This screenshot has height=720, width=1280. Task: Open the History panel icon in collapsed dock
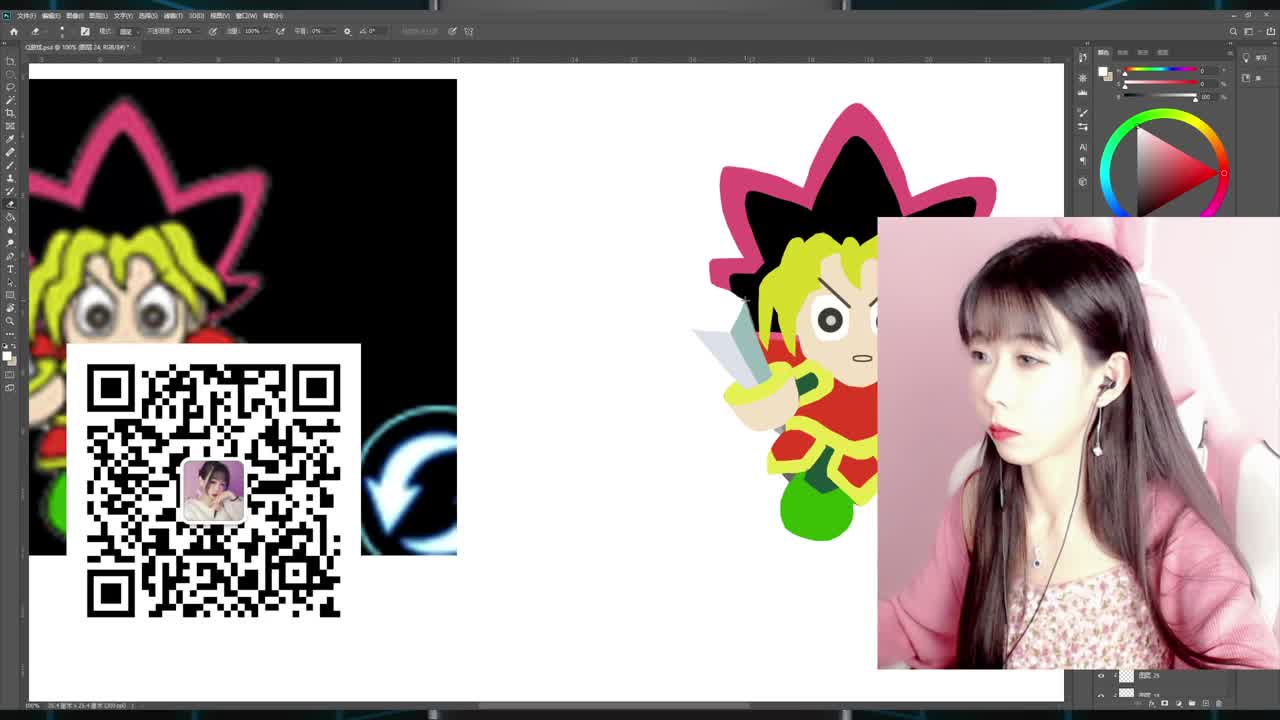click(1082, 58)
